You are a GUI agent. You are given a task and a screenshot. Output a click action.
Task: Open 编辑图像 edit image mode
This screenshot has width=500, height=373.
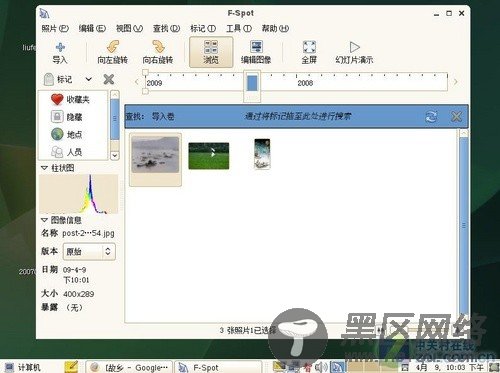tap(256, 53)
